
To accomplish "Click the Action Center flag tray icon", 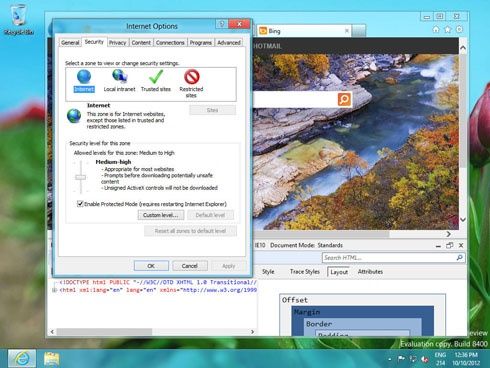I will [x=401, y=359].
